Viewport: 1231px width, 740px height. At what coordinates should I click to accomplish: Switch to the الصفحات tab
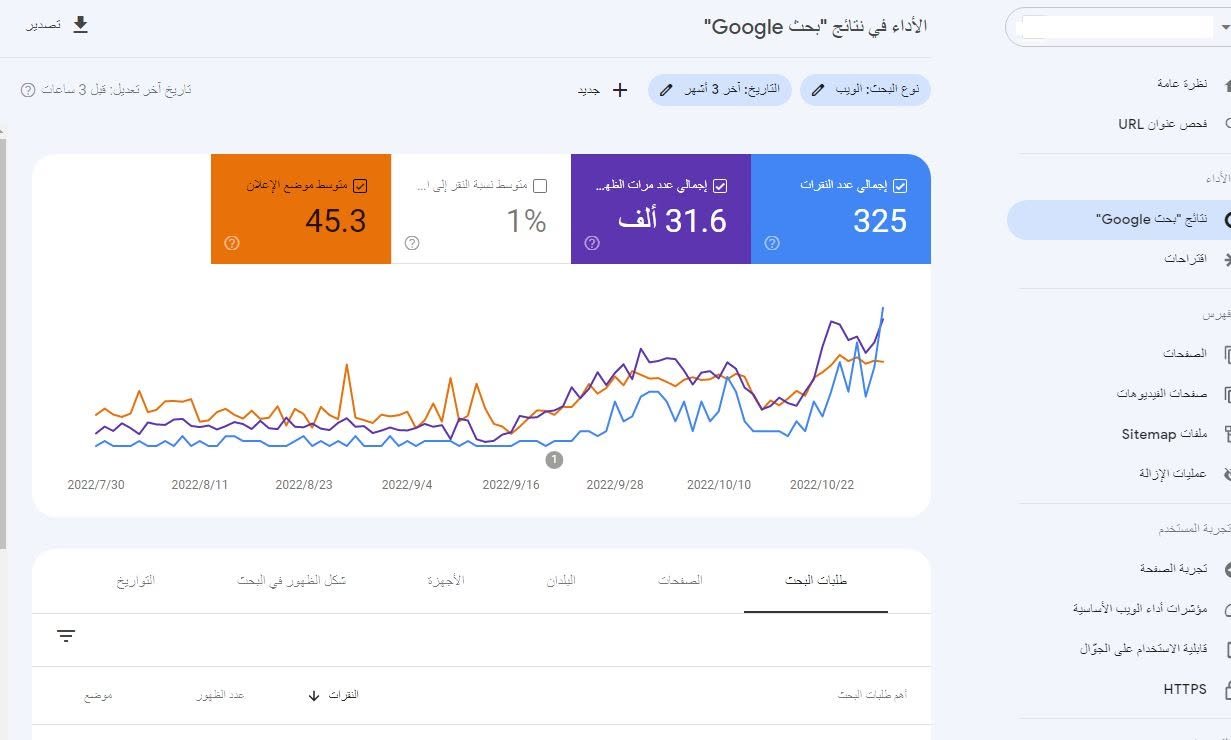click(x=680, y=580)
